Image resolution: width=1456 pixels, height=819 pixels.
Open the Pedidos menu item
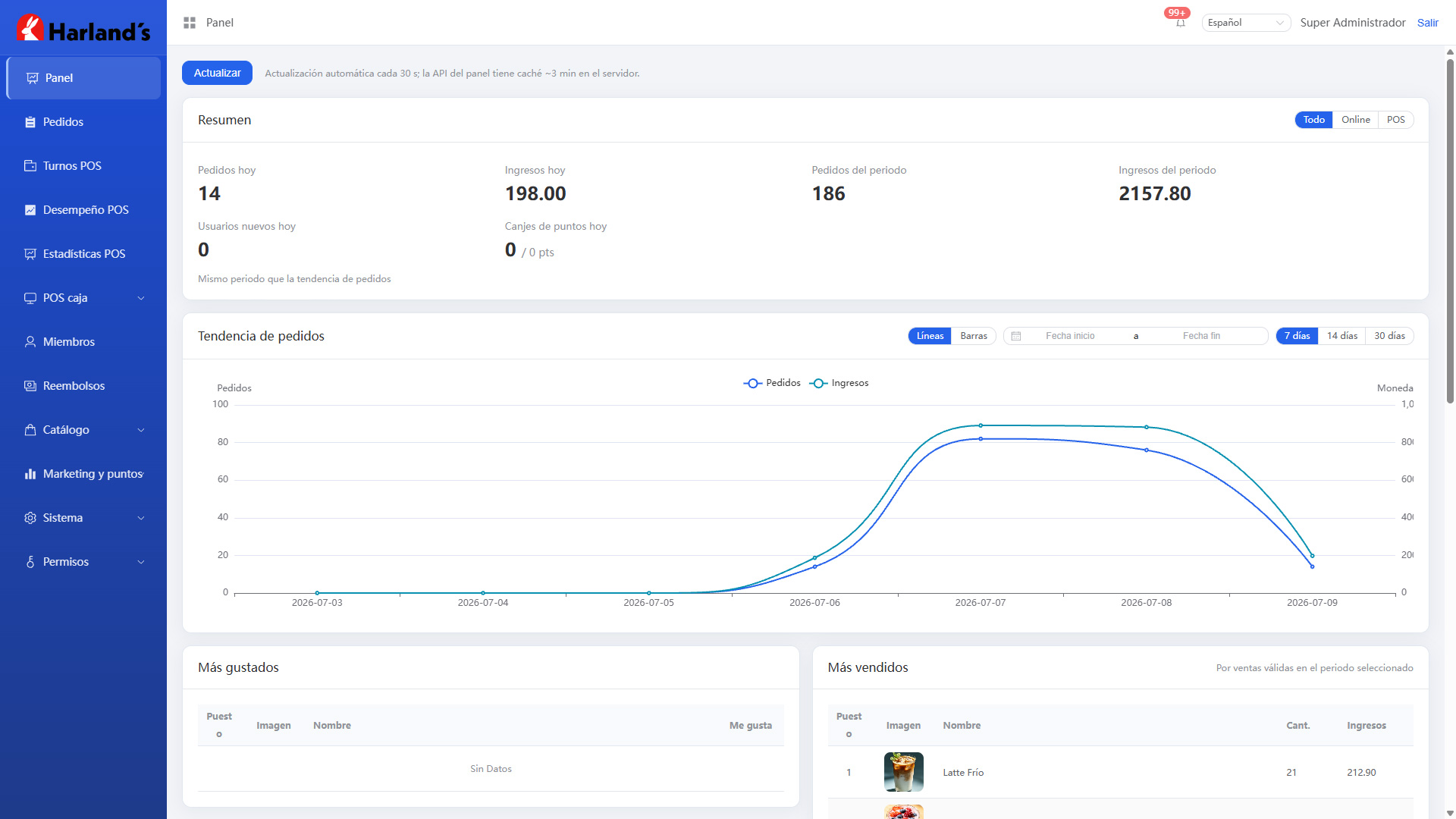(x=83, y=122)
